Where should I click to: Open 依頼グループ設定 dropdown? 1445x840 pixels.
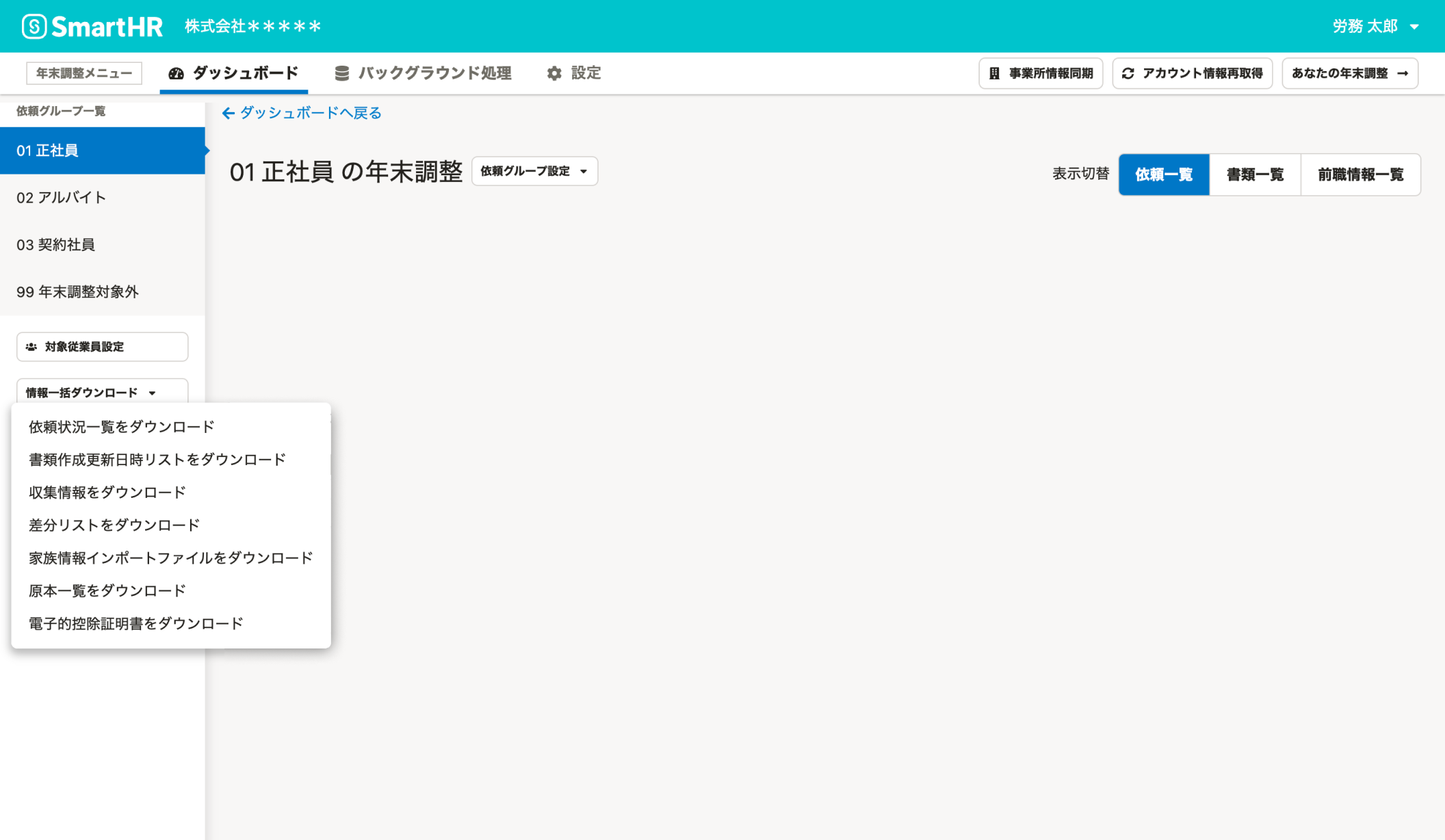pyautogui.click(x=534, y=171)
